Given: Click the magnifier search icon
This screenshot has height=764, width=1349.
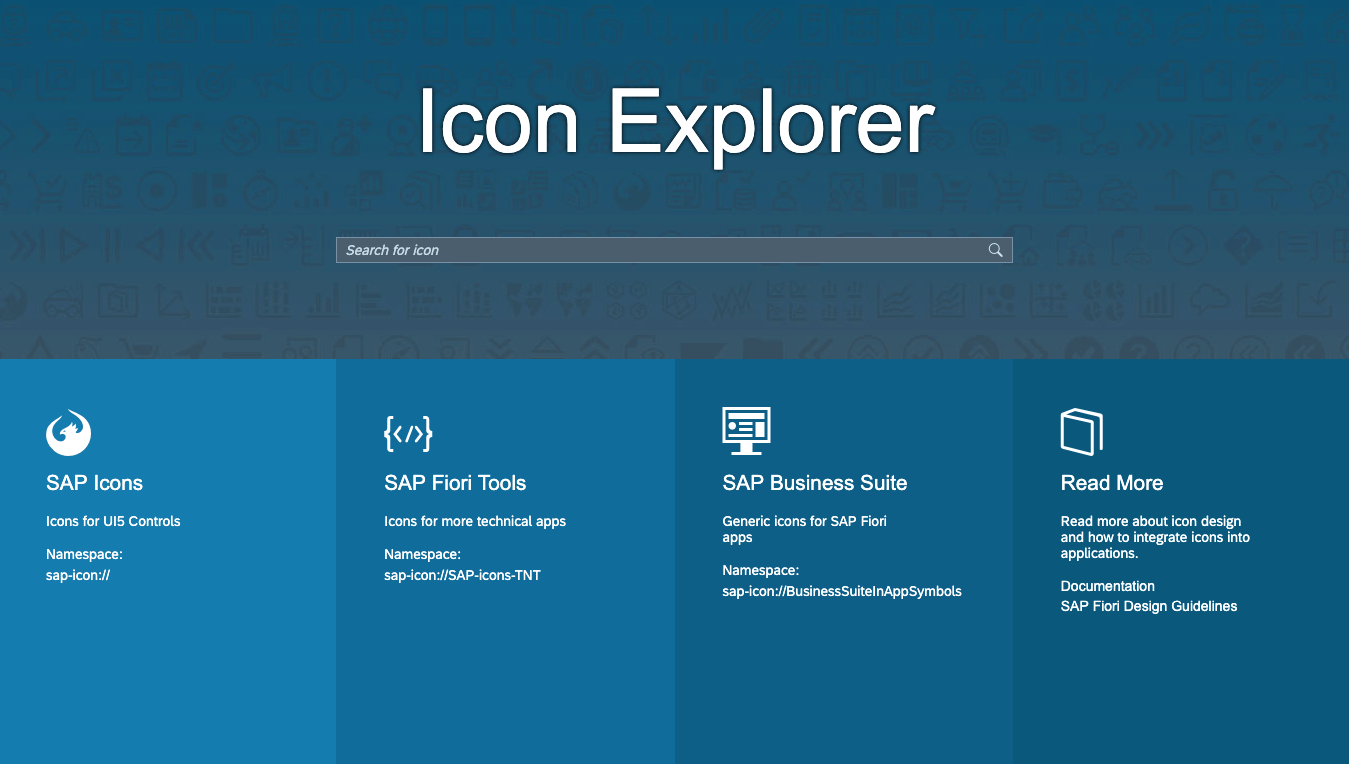Looking at the screenshot, I should pos(995,250).
